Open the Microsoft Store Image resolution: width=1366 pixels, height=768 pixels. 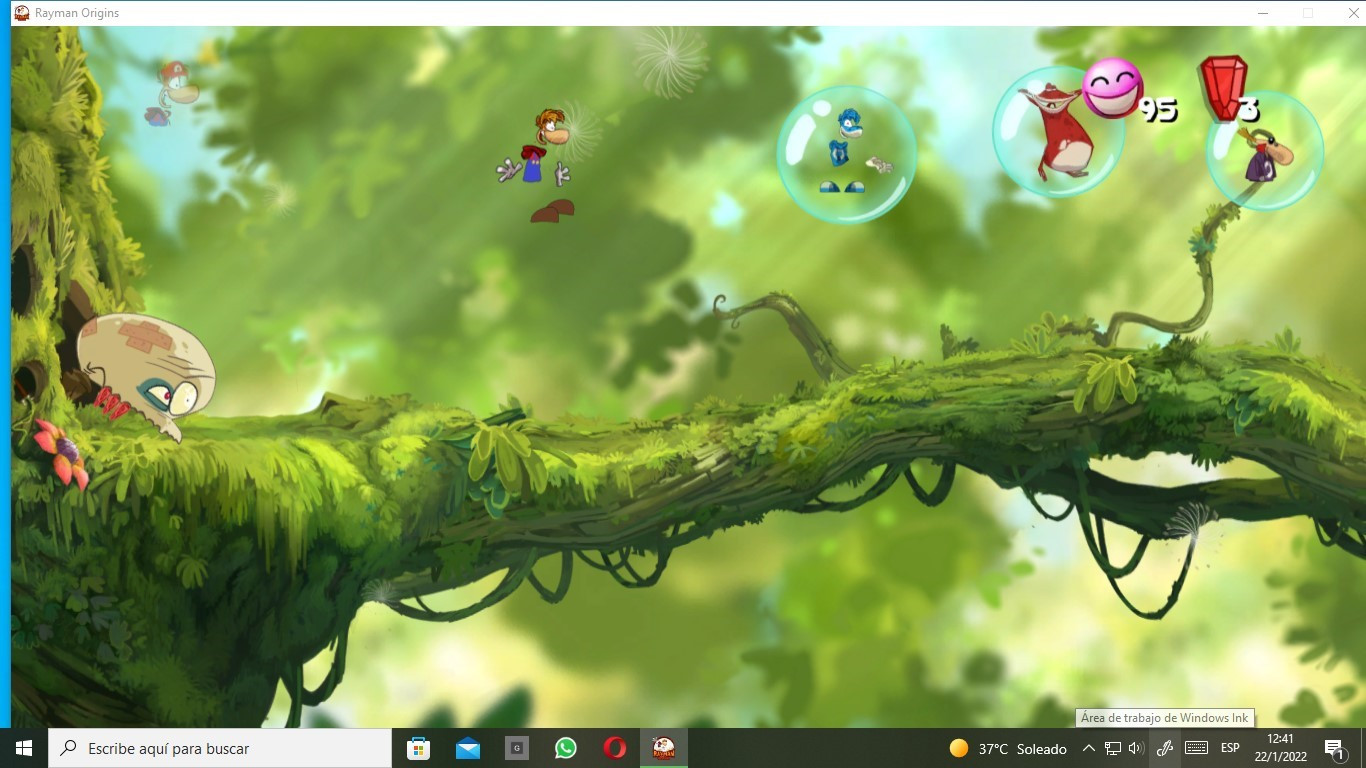point(417,747)
